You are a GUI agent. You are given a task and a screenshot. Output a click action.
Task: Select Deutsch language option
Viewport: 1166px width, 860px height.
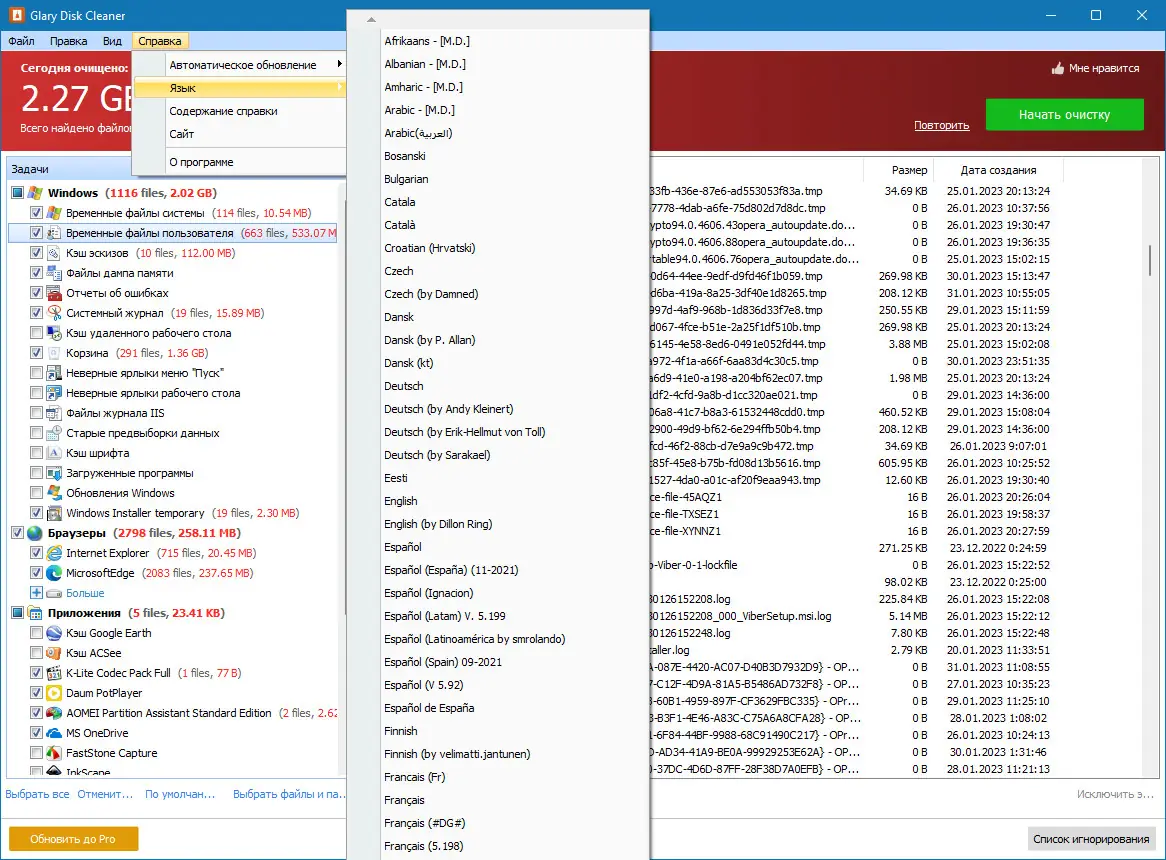pyautogui.click(x=404, y=386)
